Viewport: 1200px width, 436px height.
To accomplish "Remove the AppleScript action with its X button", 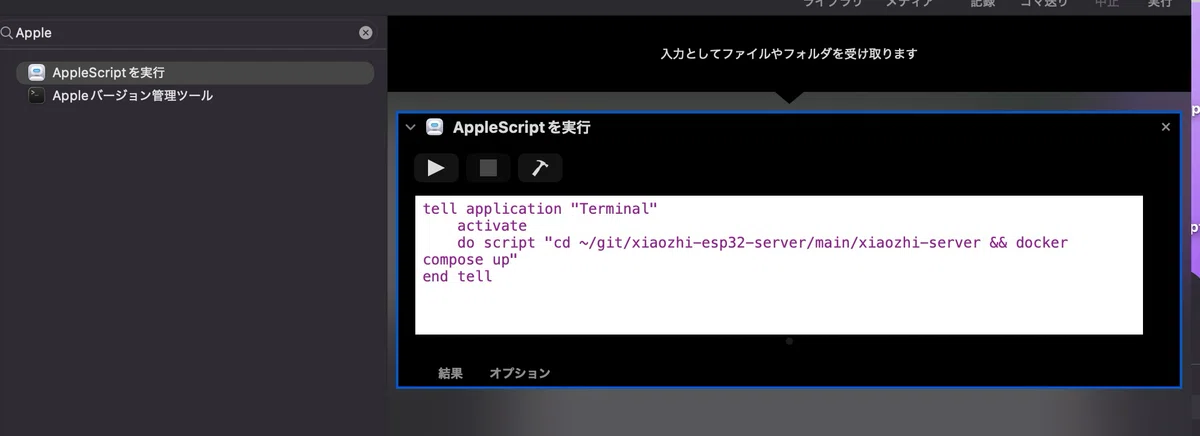I will click(1165, 127).
